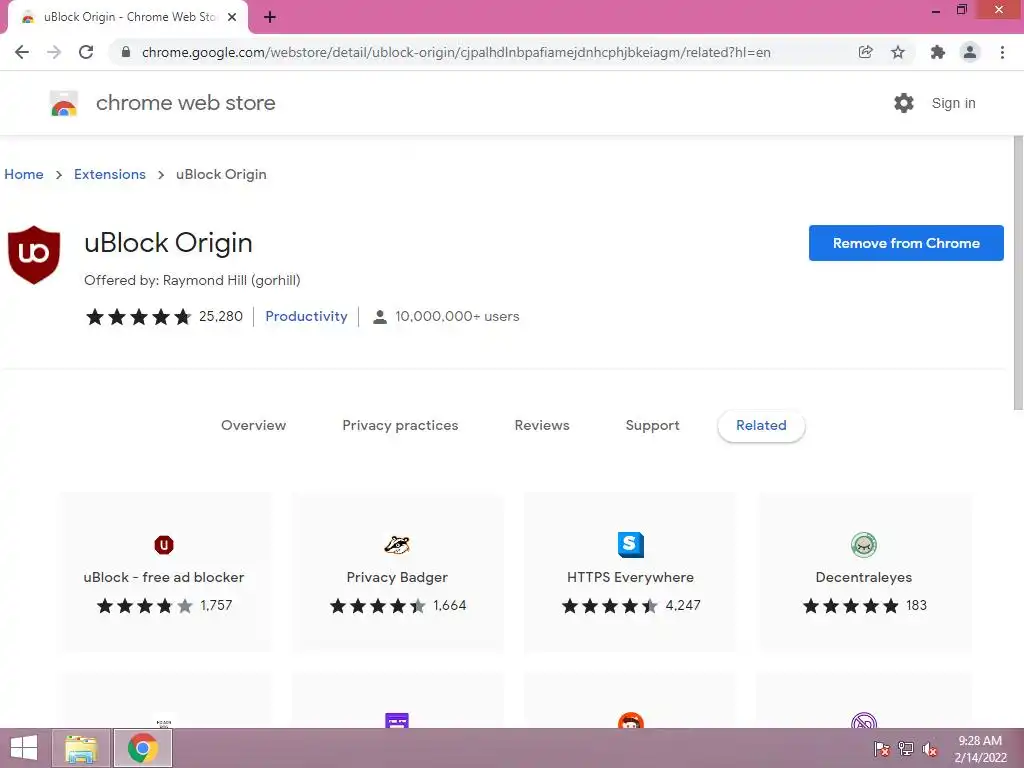Click the five-star rating of uBlock Origin
Image resolution: width=1024 pixels, height=768 pixels.
[138, 317]
